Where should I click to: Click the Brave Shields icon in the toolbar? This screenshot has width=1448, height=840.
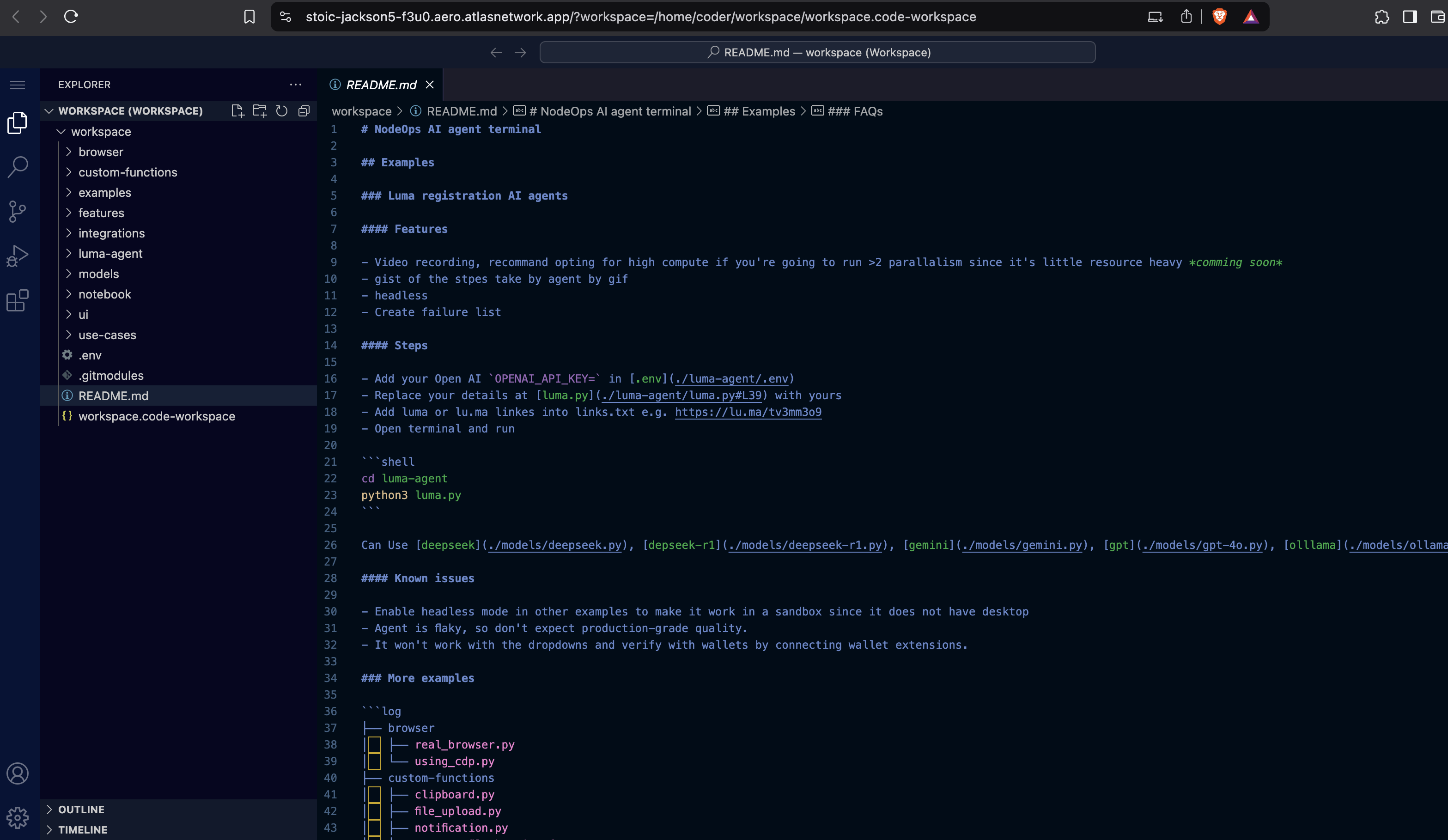[x=1220, y=17]
